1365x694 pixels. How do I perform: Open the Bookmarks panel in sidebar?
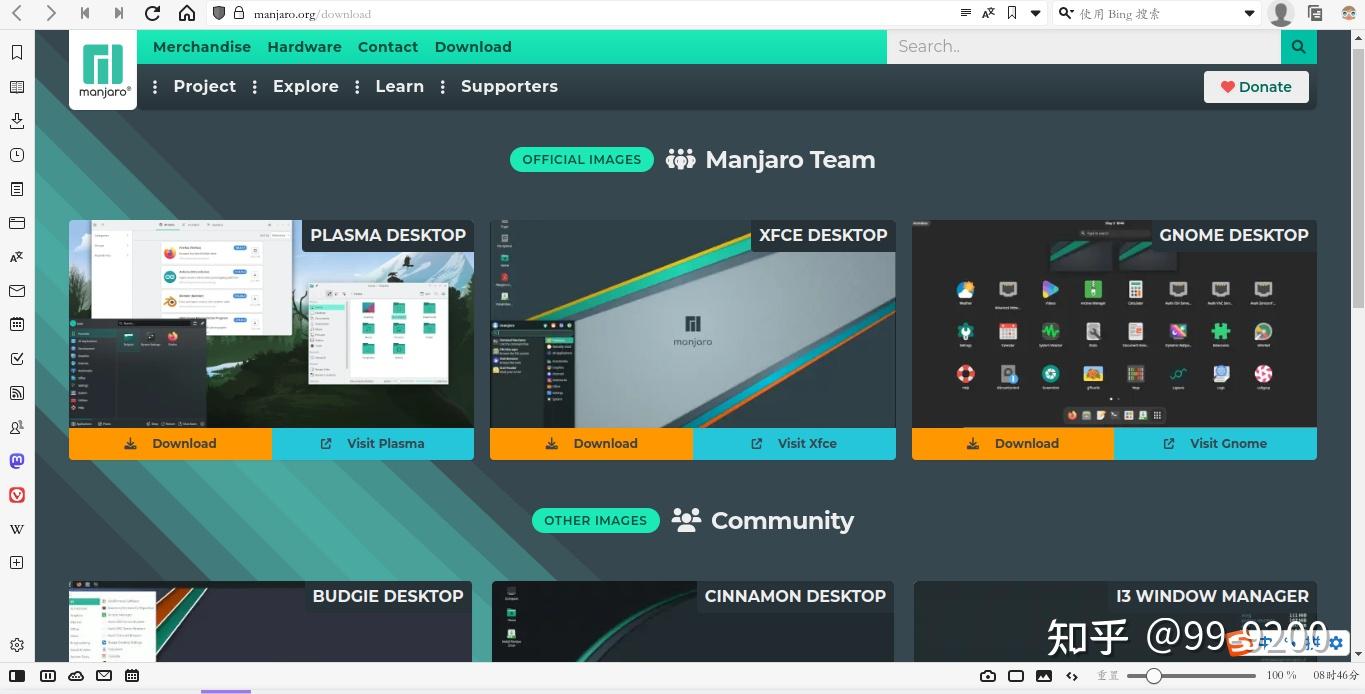pyautogui.click(x=17, y=53)
